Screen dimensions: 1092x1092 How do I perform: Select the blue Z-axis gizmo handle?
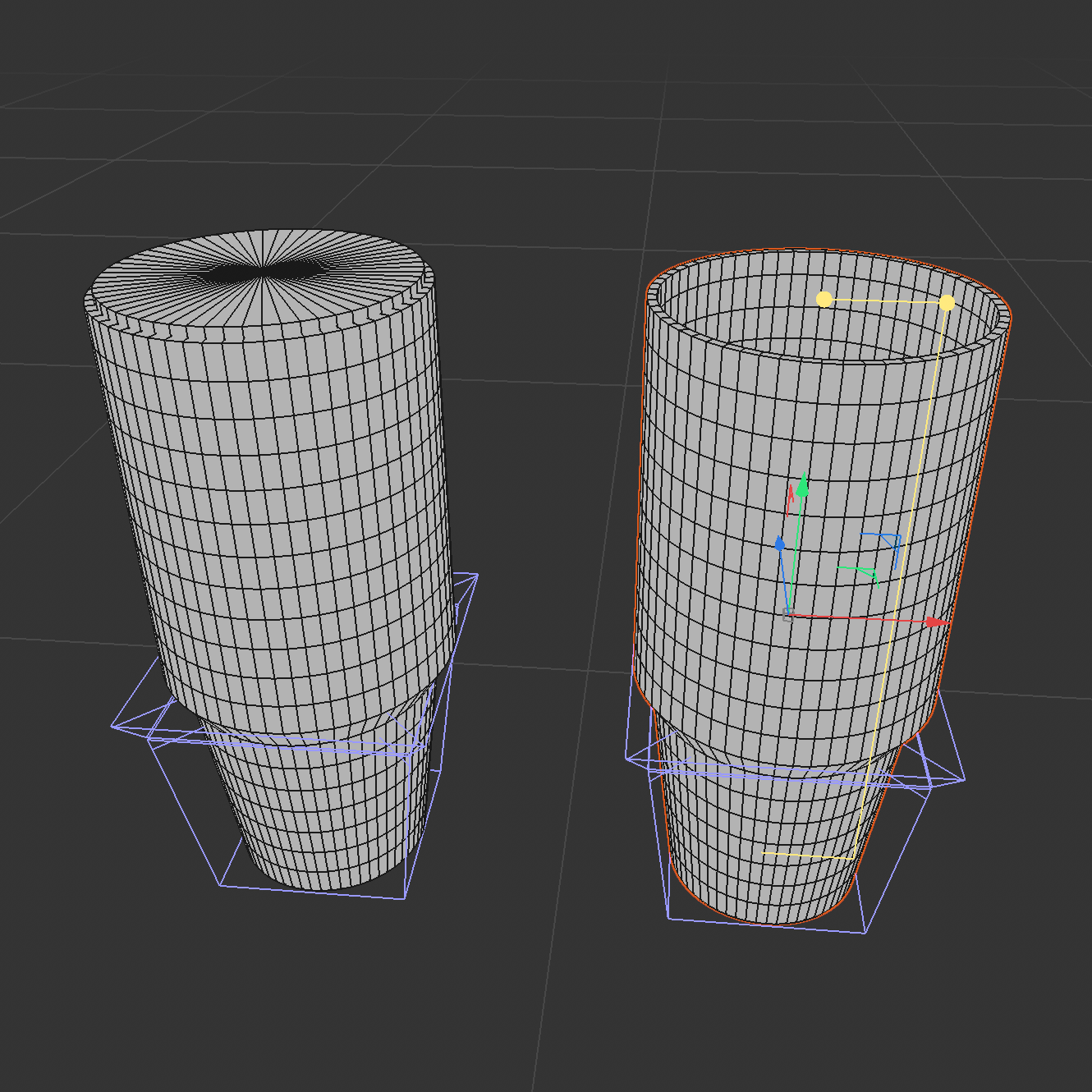click(780, 543)
